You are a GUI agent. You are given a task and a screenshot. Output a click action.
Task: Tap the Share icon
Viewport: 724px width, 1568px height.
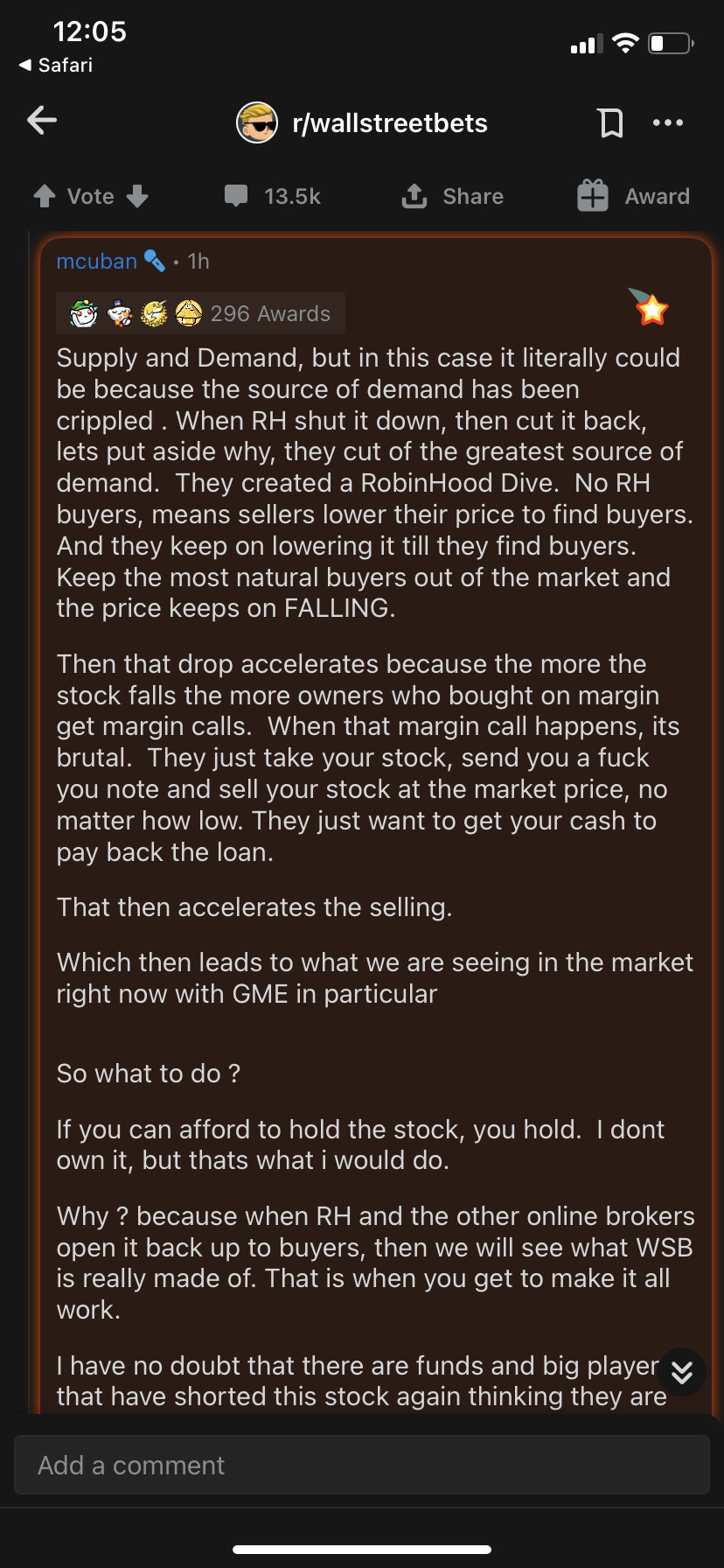(x=414, y=196)
